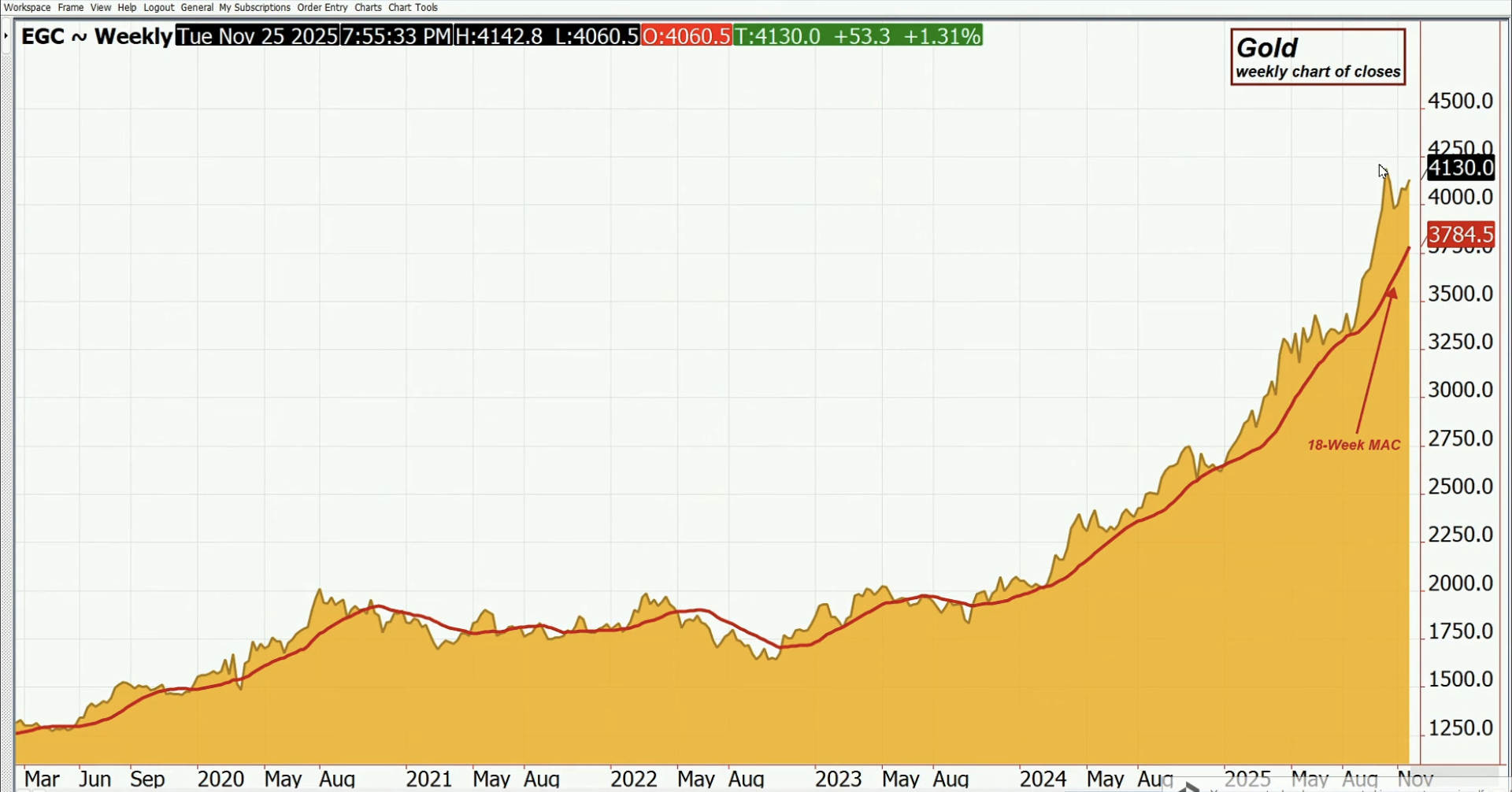Click the red open price O:4060.5 box
Viewport: 1512px width, 792px height.
(x=686, y=36)
